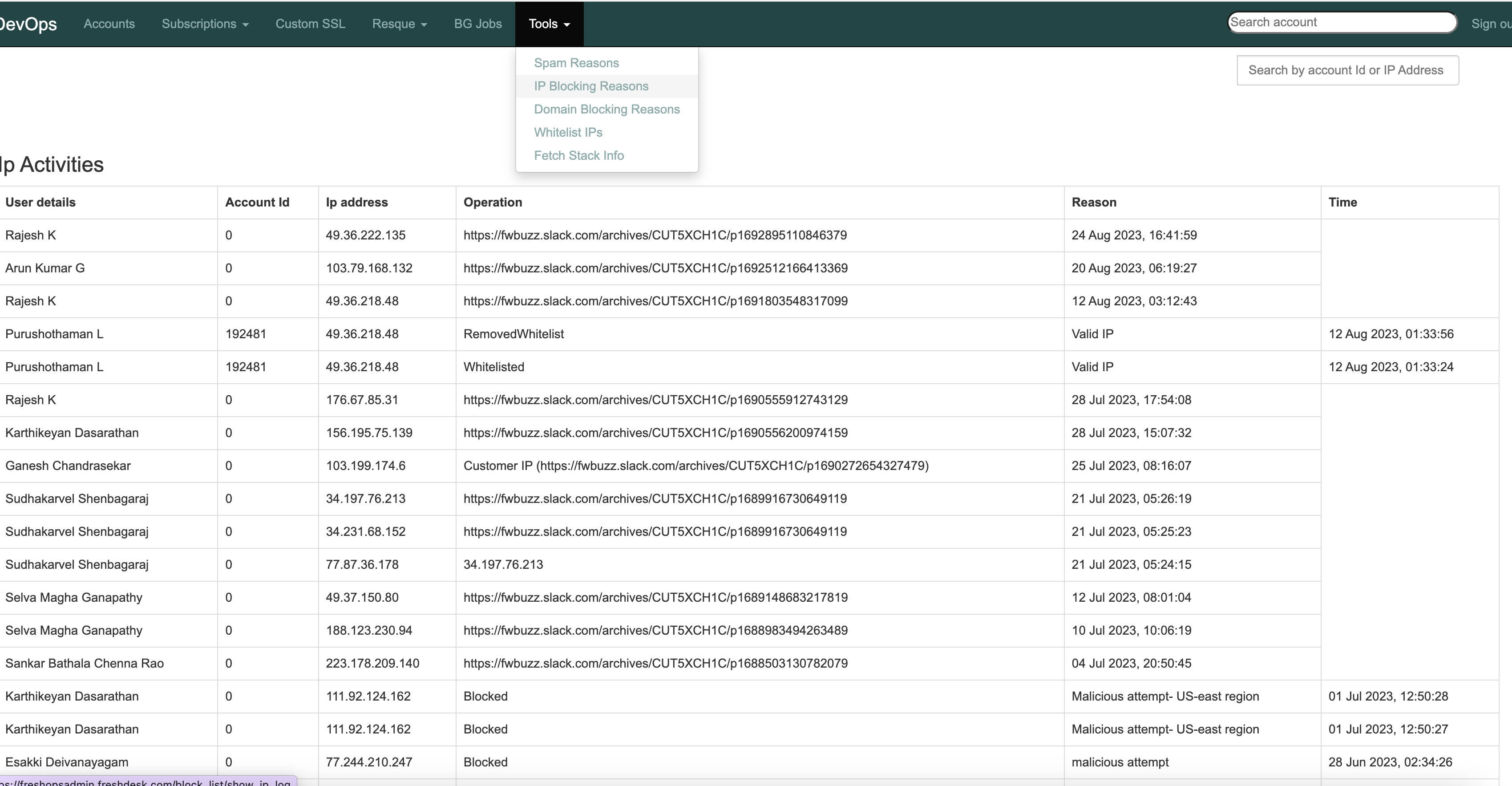Open BG Jobs page
The image size is (1512, 786).
(x=477, y=24)
